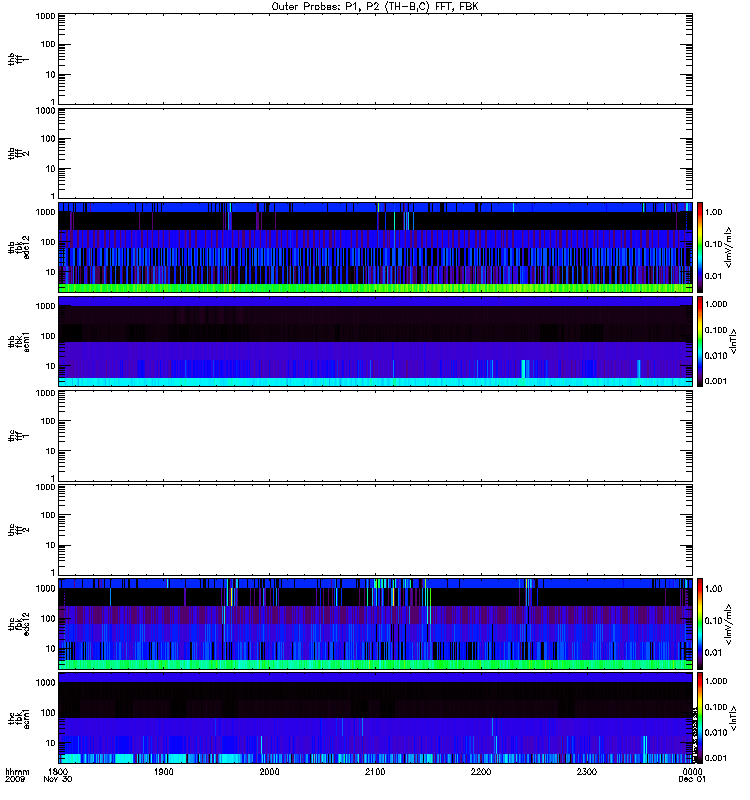Select the 'thc fff 2' y-axis label
The height and width of the screenshot is (800, 750).
pyautogui.click(x=18, y=531)
